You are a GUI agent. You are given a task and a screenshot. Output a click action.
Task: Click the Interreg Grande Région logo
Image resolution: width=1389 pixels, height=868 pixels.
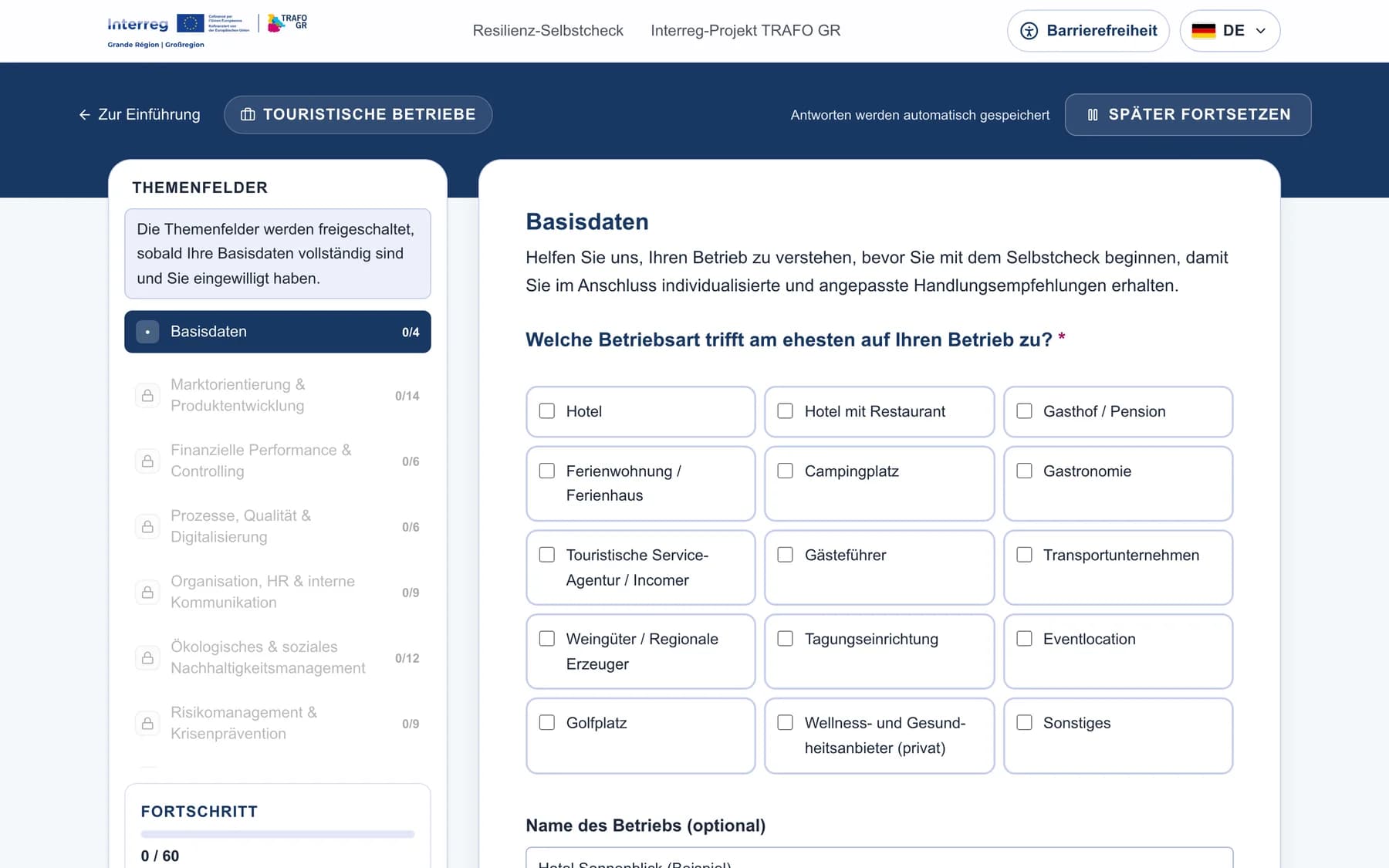coord(178,31)
